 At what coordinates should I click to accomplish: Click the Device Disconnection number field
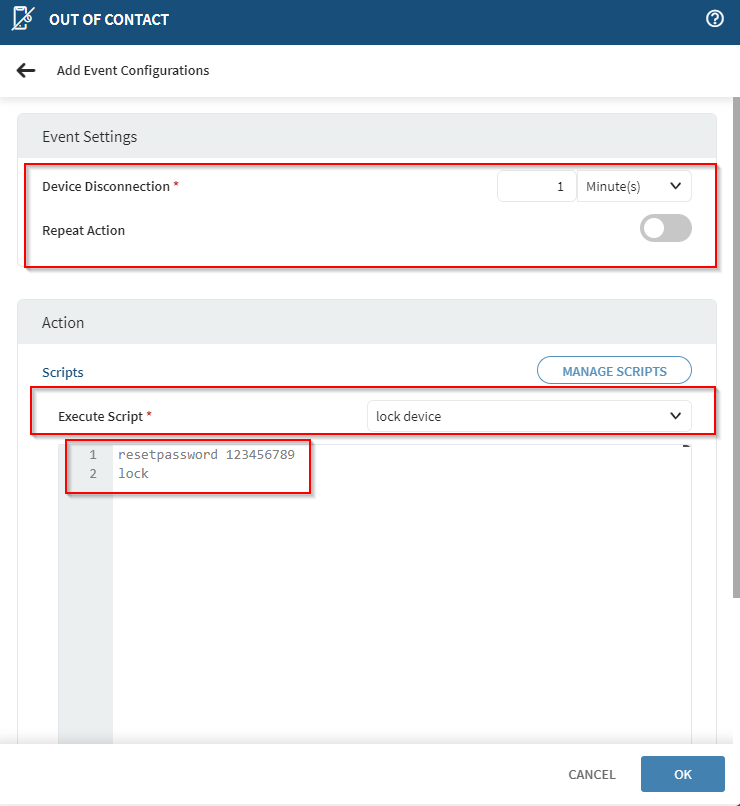536,186
